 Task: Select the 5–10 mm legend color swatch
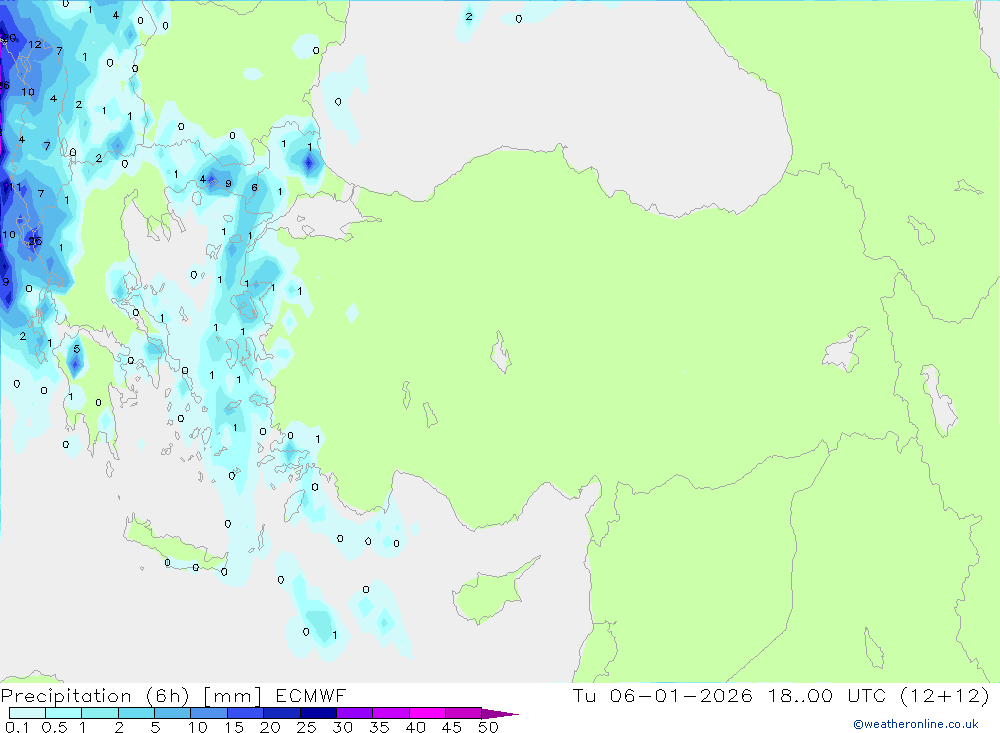[x=172, y=713]
